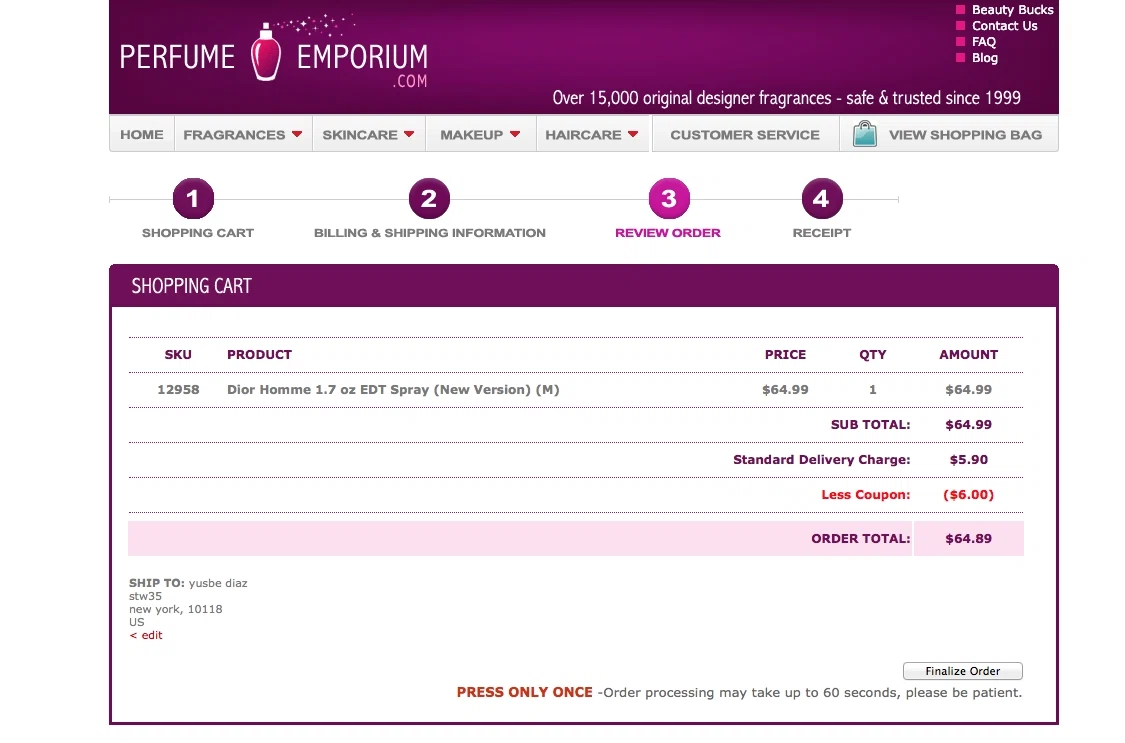Click the Shopping Cart panel heading
This screenshot has height=743, width=1125.
[192, 285]
